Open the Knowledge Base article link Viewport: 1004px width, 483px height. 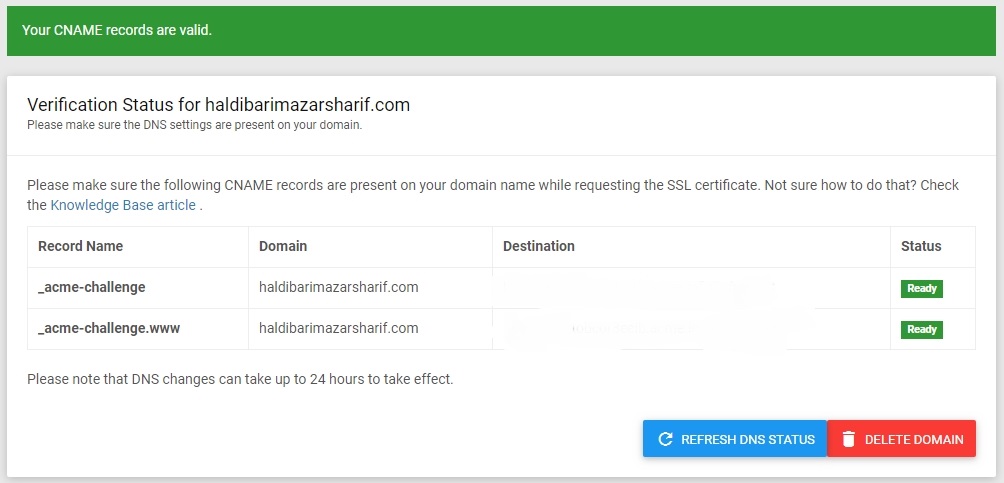pyautogui.click(x=125, y=205)
